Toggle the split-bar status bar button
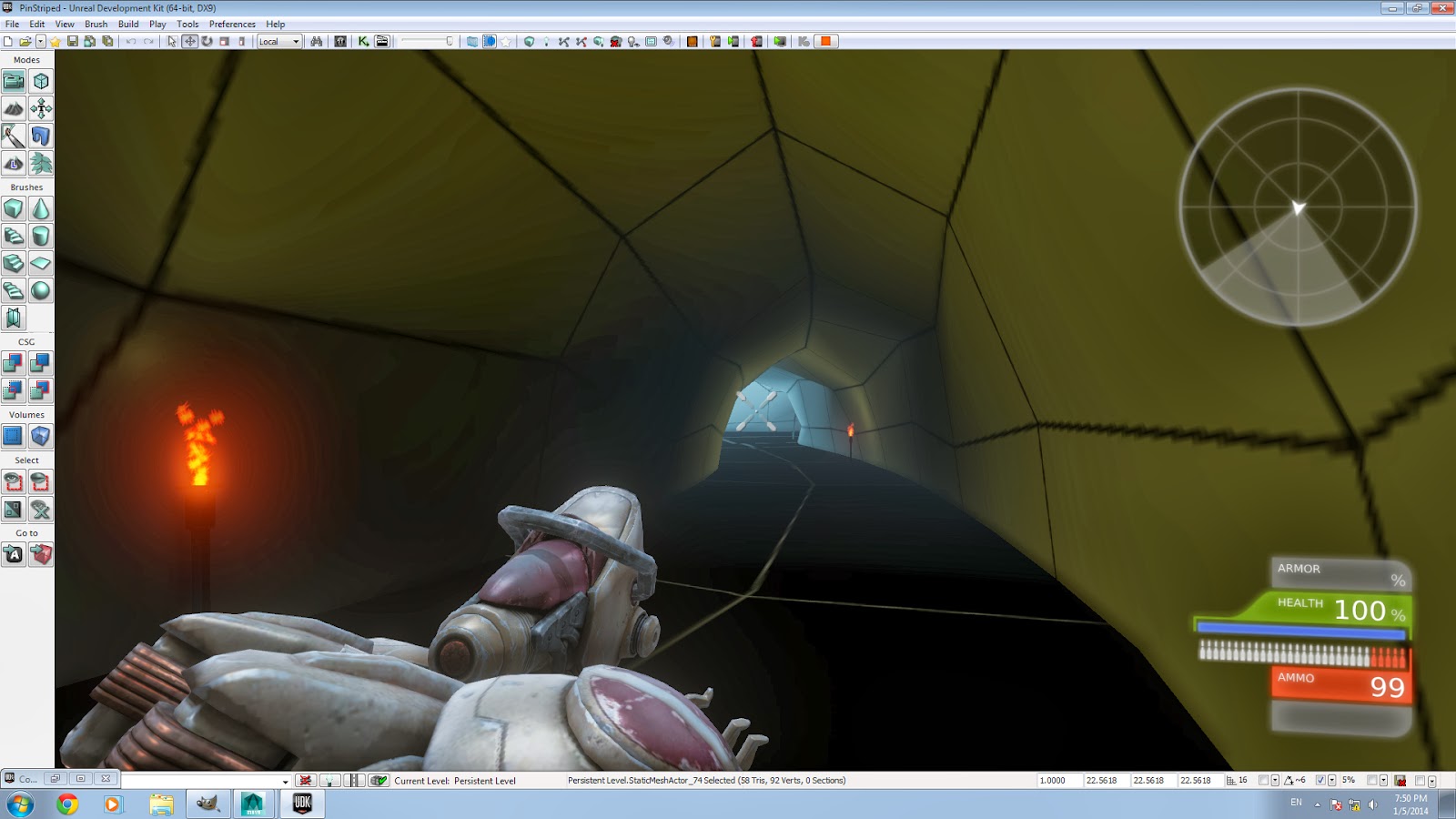1456x819 pixels. pyautogui.click(x=355, y=781)
